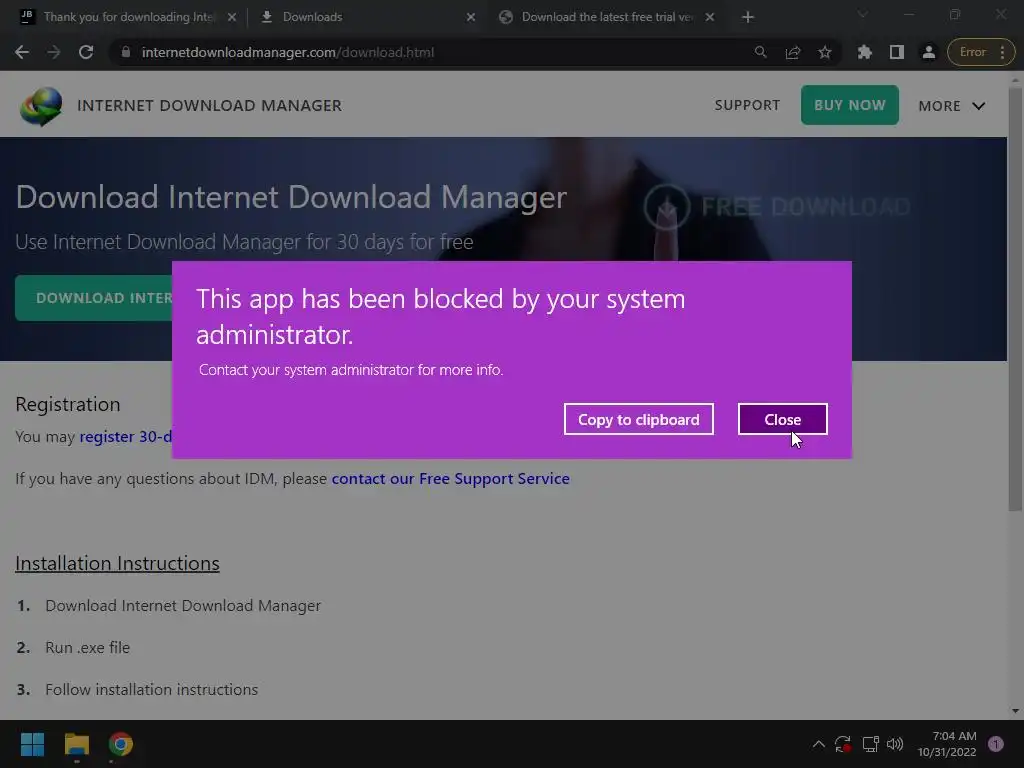
Task: Click the Error update button
Action: pyautogui.click(x=981, y=52)
